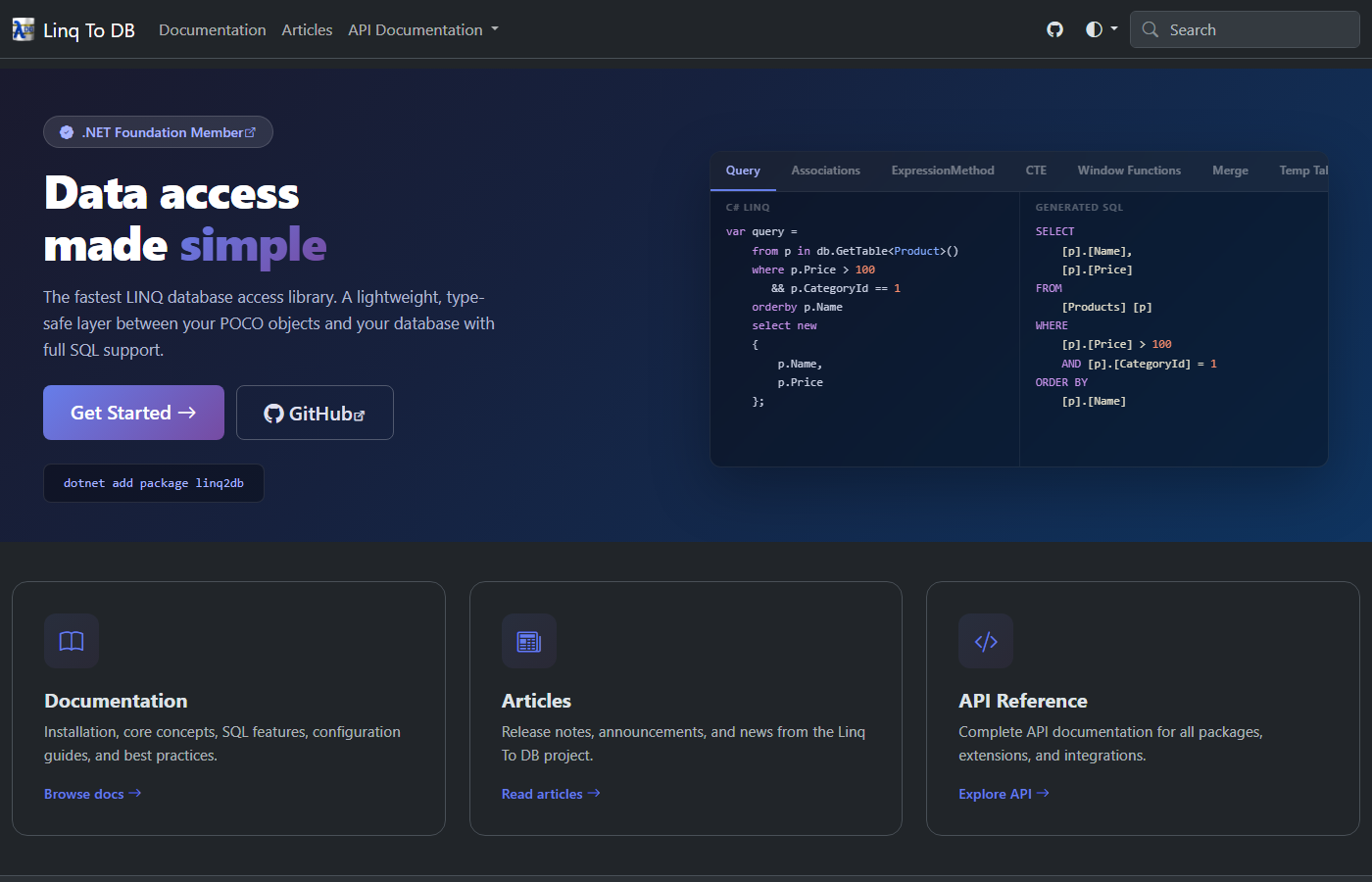The width and height of the screenshot is (1372, 882).
Task: Open the Documentation nav link
Action: 213,29
